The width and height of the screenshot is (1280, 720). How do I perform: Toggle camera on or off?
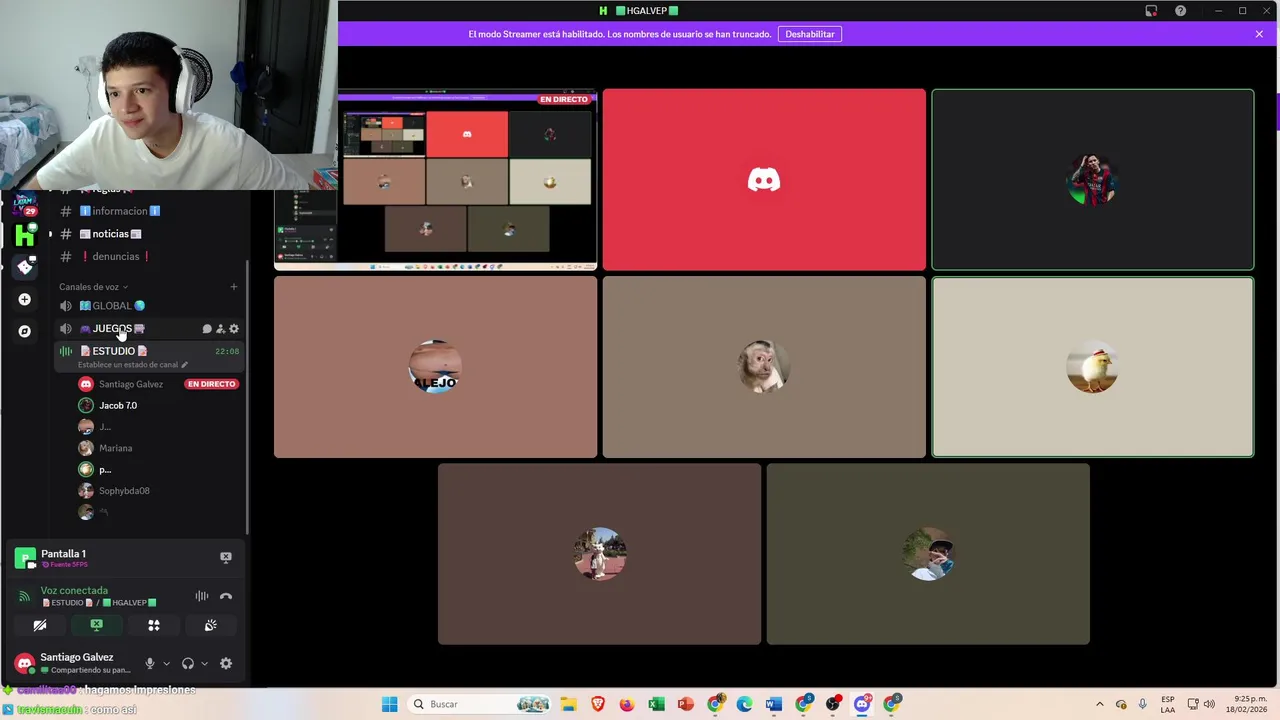[x=40, y=625]
